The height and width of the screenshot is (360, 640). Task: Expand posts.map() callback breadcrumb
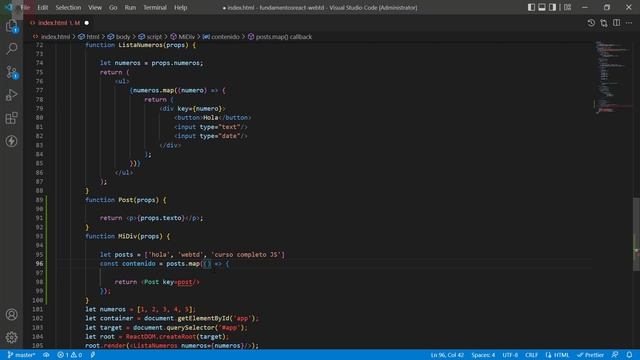[x=284, y=37]
